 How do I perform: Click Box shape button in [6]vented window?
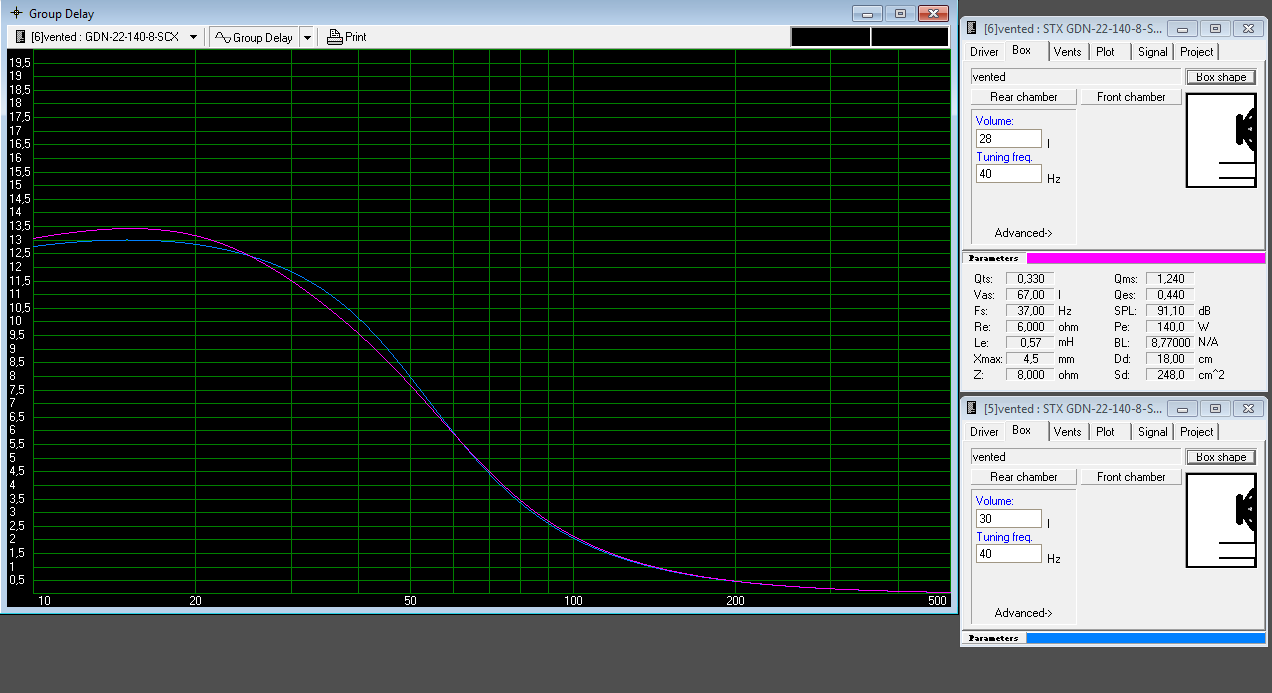(x=1221, y=77)
